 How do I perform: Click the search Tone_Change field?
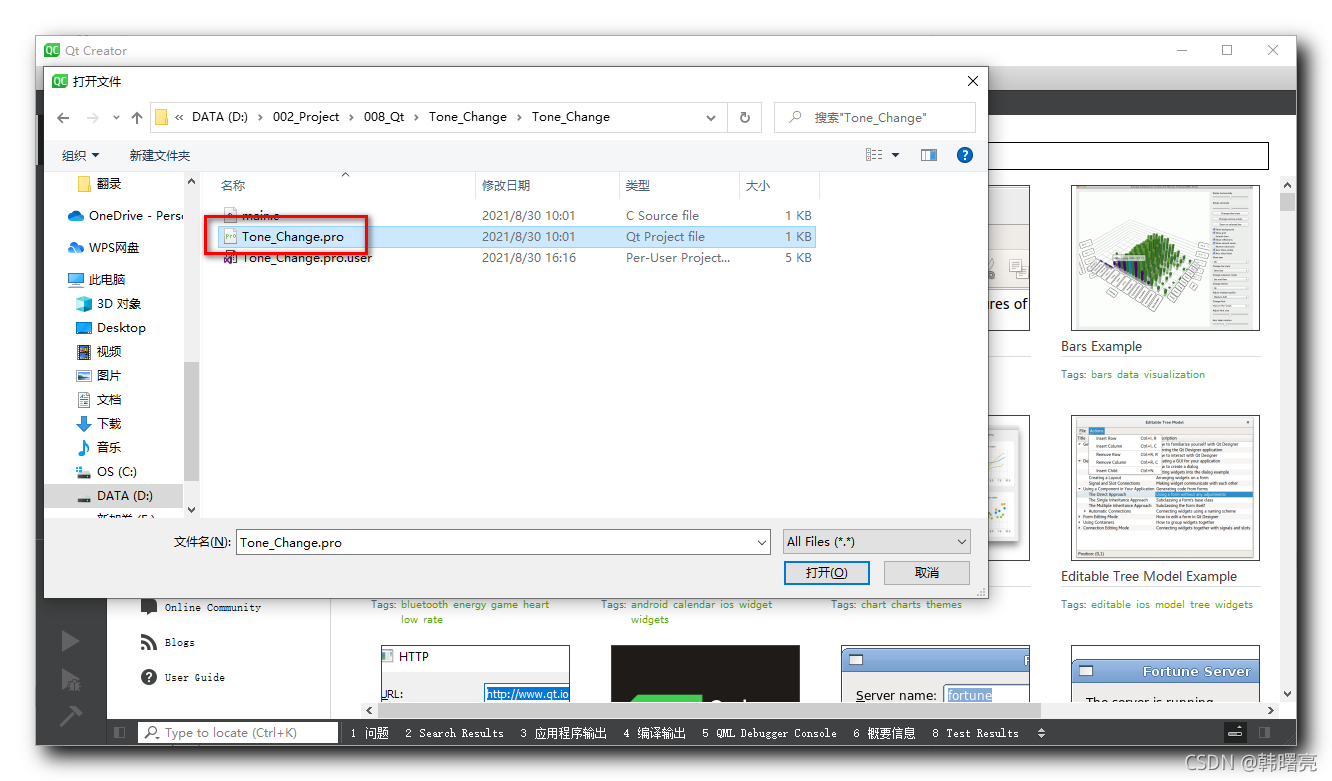point(875,117)
